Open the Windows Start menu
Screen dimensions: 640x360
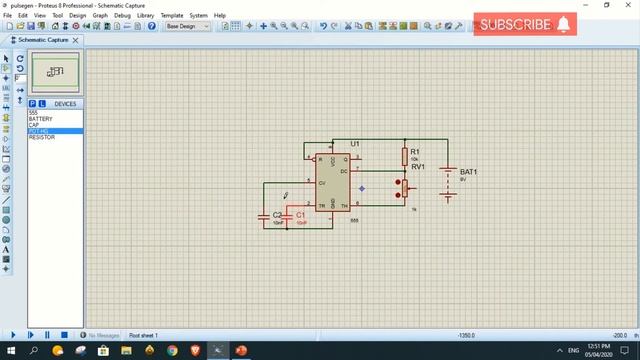point(11,351)
